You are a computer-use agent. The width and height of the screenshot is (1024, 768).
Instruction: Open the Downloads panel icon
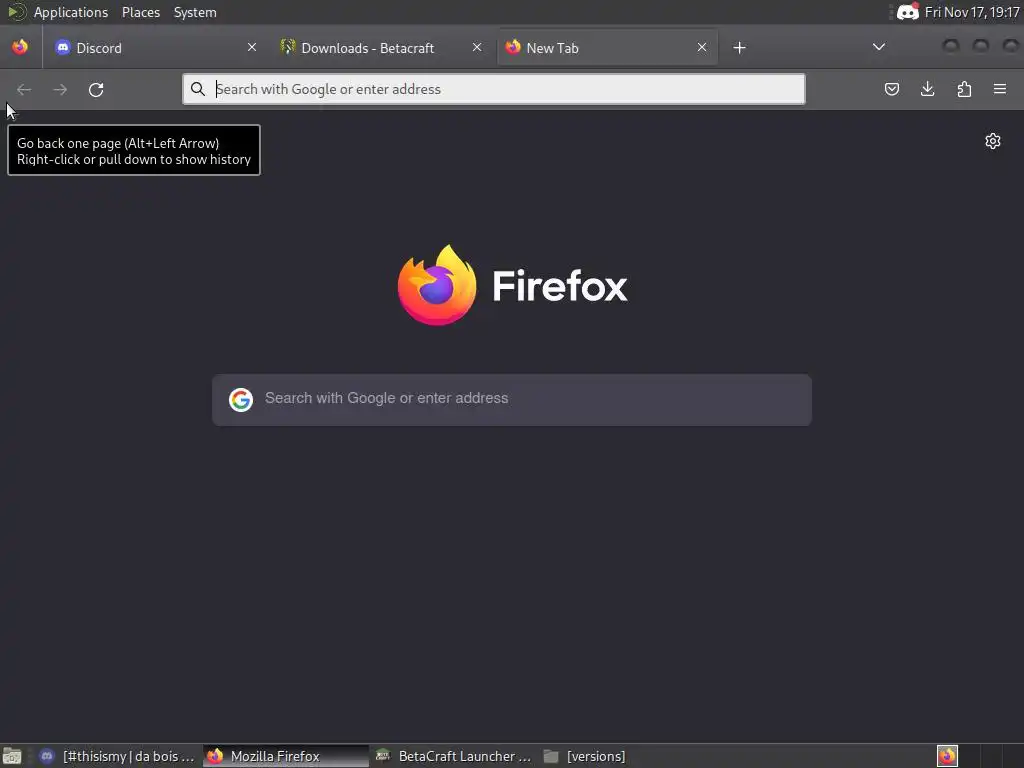point(927,89)
